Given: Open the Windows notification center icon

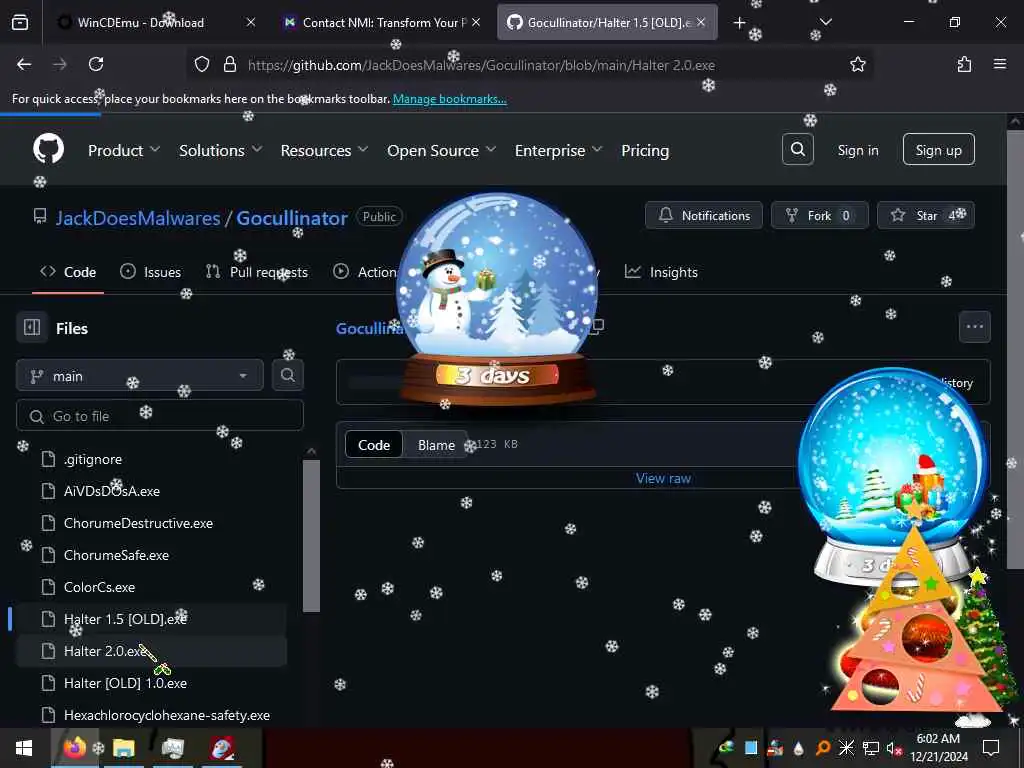Looking at the screenshot, I should coord(991,748).
